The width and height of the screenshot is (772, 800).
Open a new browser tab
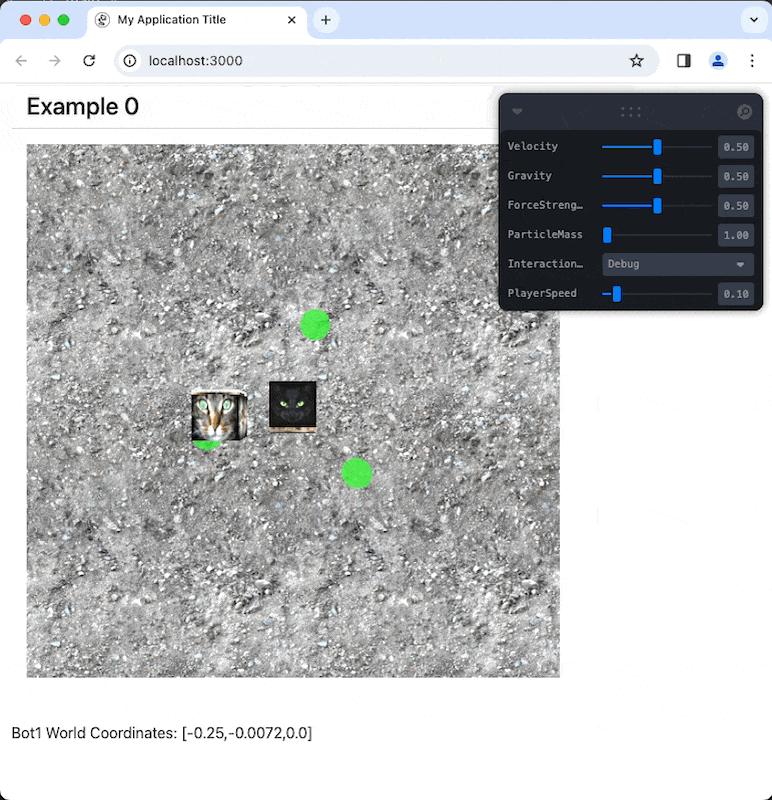tap(326, 20)
